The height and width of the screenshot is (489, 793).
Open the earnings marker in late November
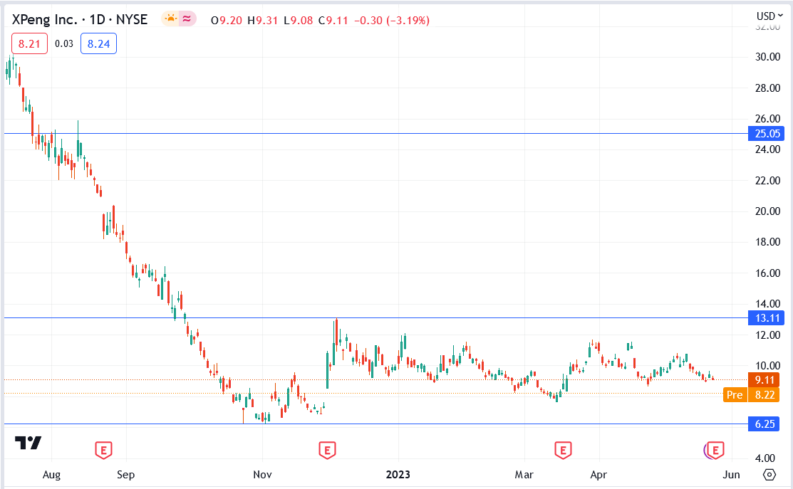click(x=327, y=450)
